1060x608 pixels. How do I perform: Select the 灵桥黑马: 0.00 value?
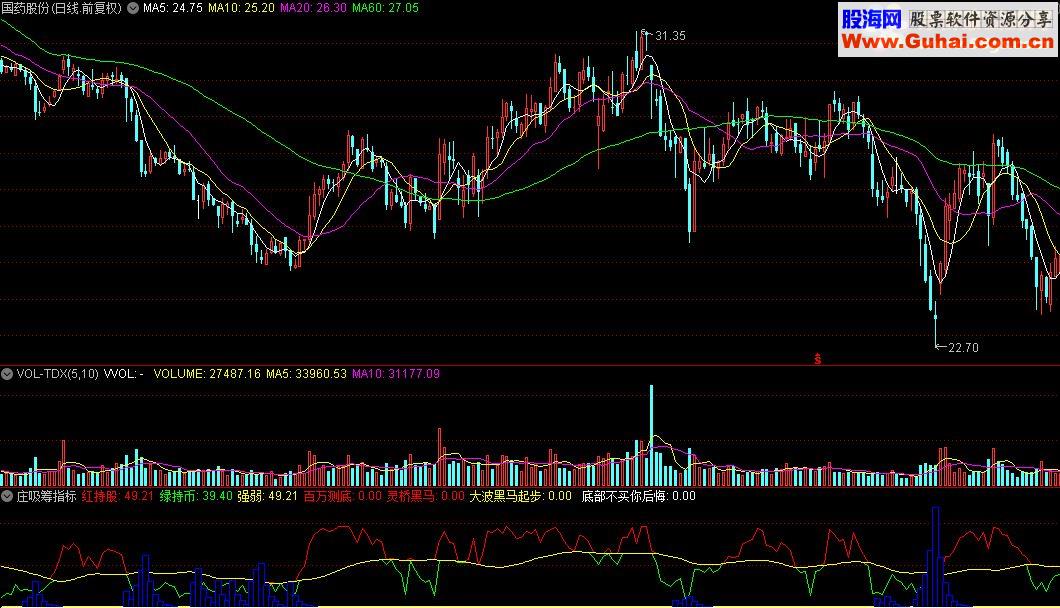click(x=426, y=496)
